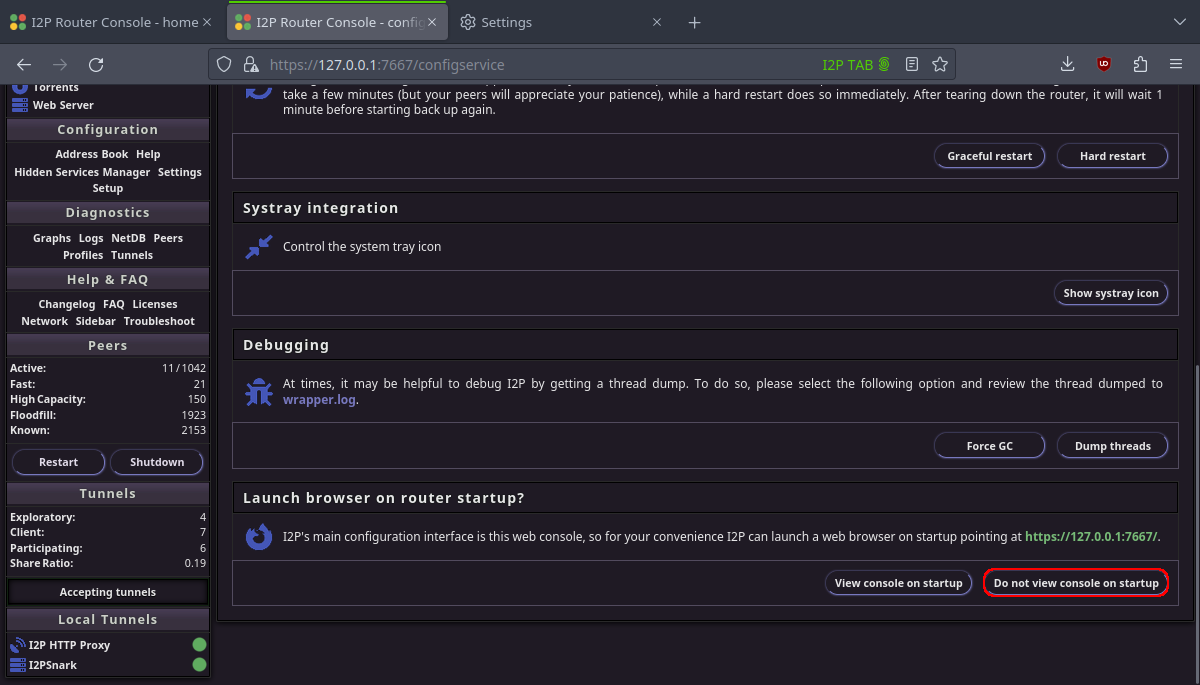This screenshot has height=685, width=1200.
Task: Open the Changelog link
Action: (67, 304)
